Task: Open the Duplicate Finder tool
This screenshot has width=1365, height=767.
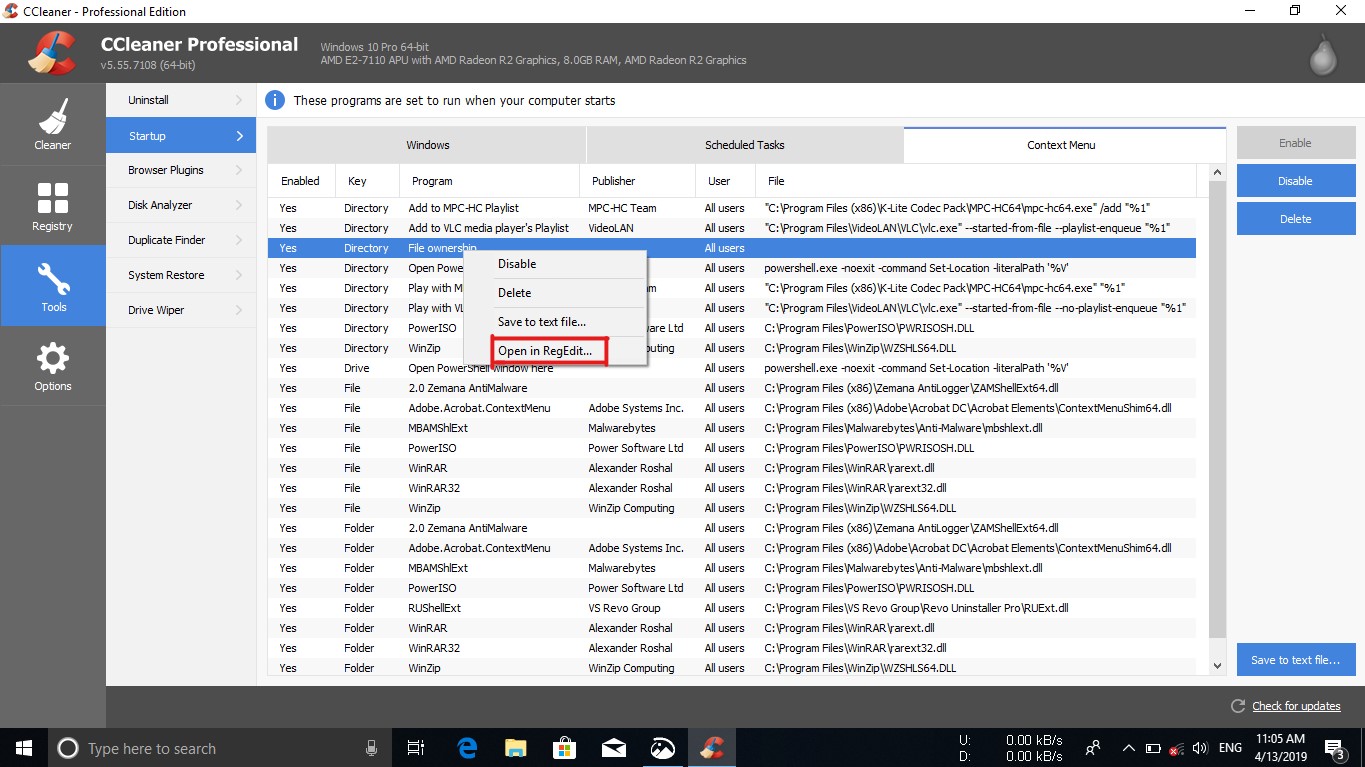Action: (181, 240)
